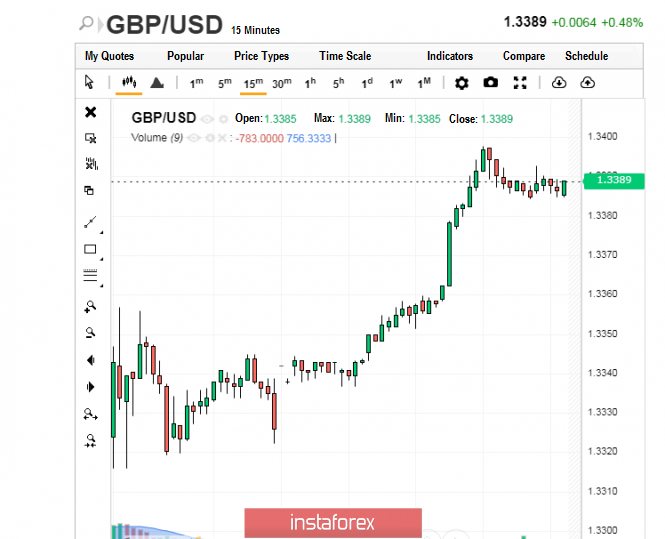Open Volume indicator settings gear
The width and height of the screenshot is (665, 539).
pos(210,138)
